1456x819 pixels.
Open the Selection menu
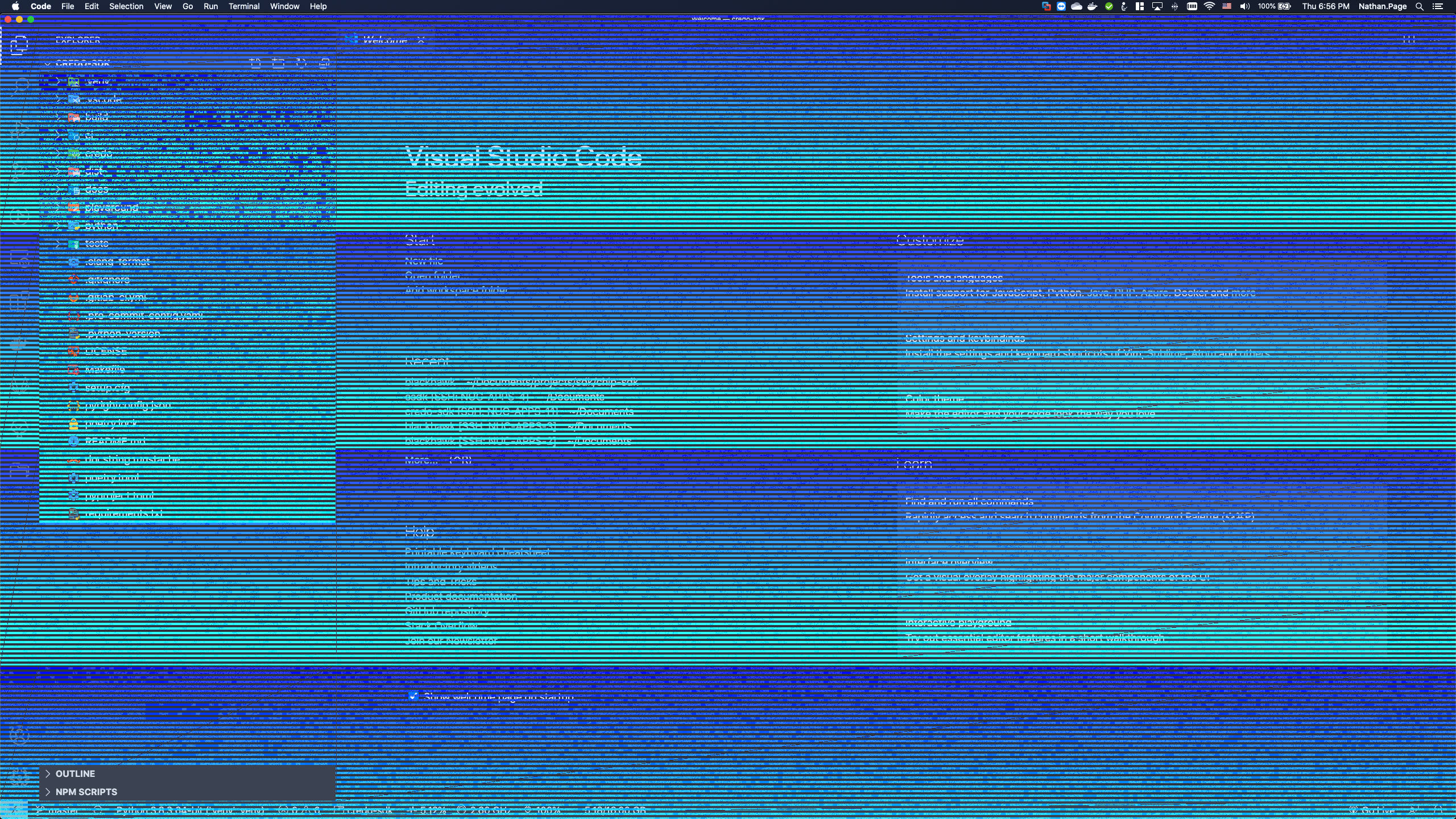coord(126,6)
